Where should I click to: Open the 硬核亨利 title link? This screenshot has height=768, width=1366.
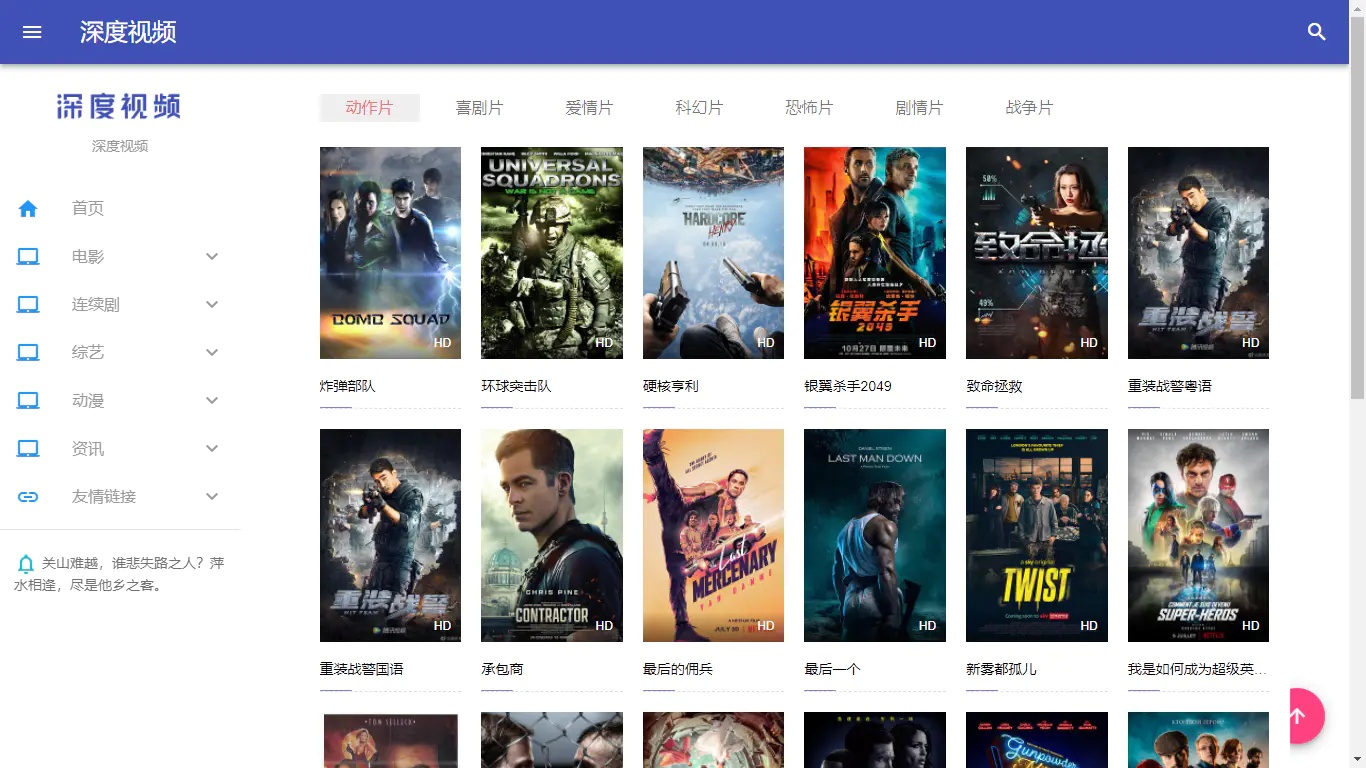pyautogui.click(x=671, y=386)
